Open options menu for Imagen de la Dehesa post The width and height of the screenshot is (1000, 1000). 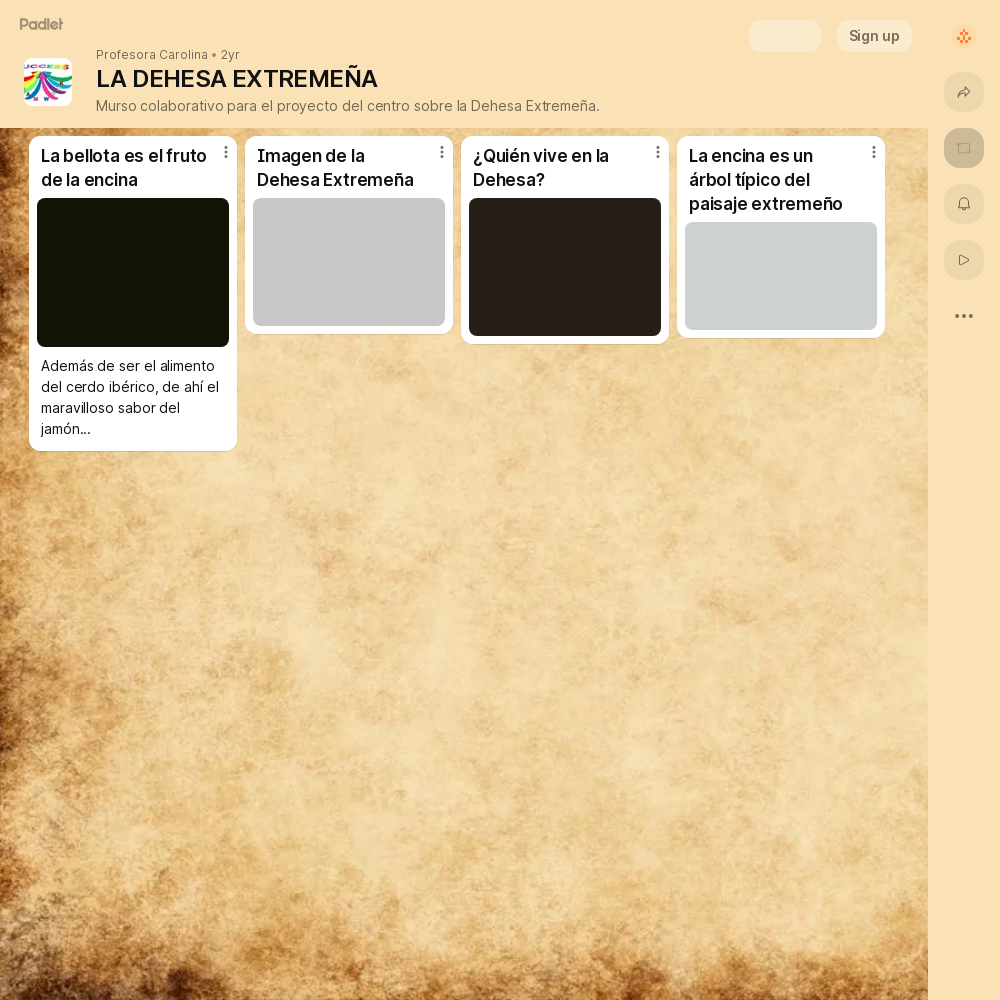coord(441,152)
